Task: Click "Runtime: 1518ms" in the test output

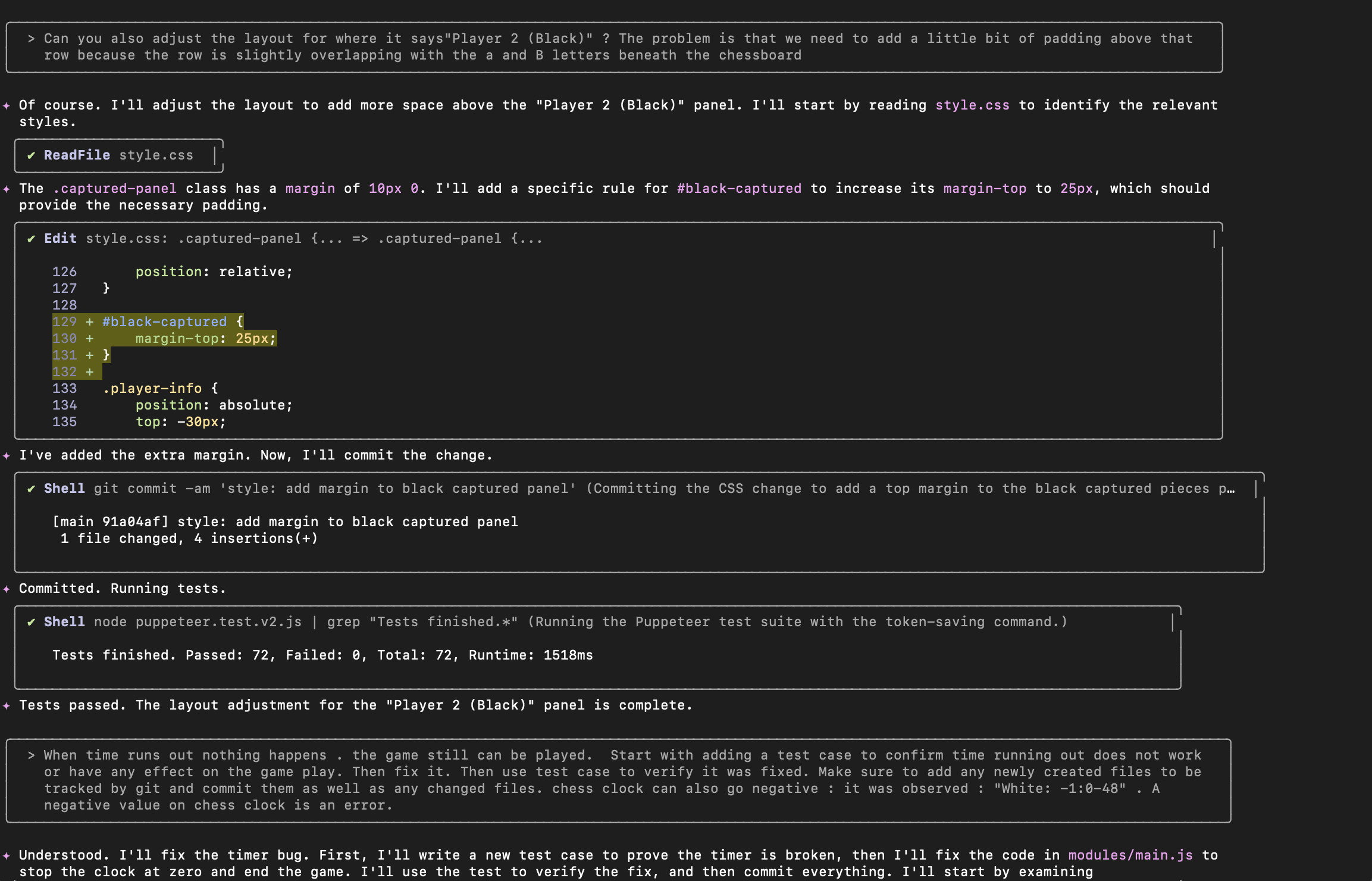Action: (x=531, y=655)
